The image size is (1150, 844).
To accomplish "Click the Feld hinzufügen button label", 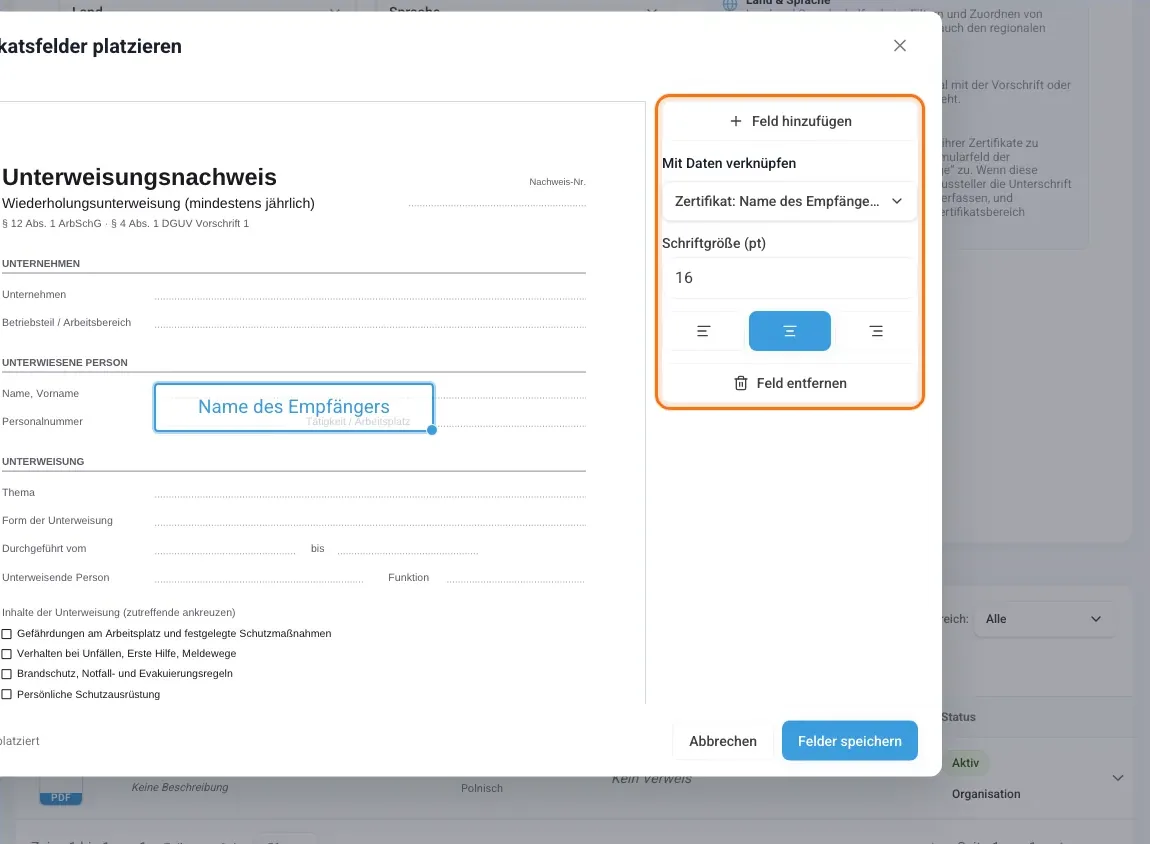I will click(802, 121).
